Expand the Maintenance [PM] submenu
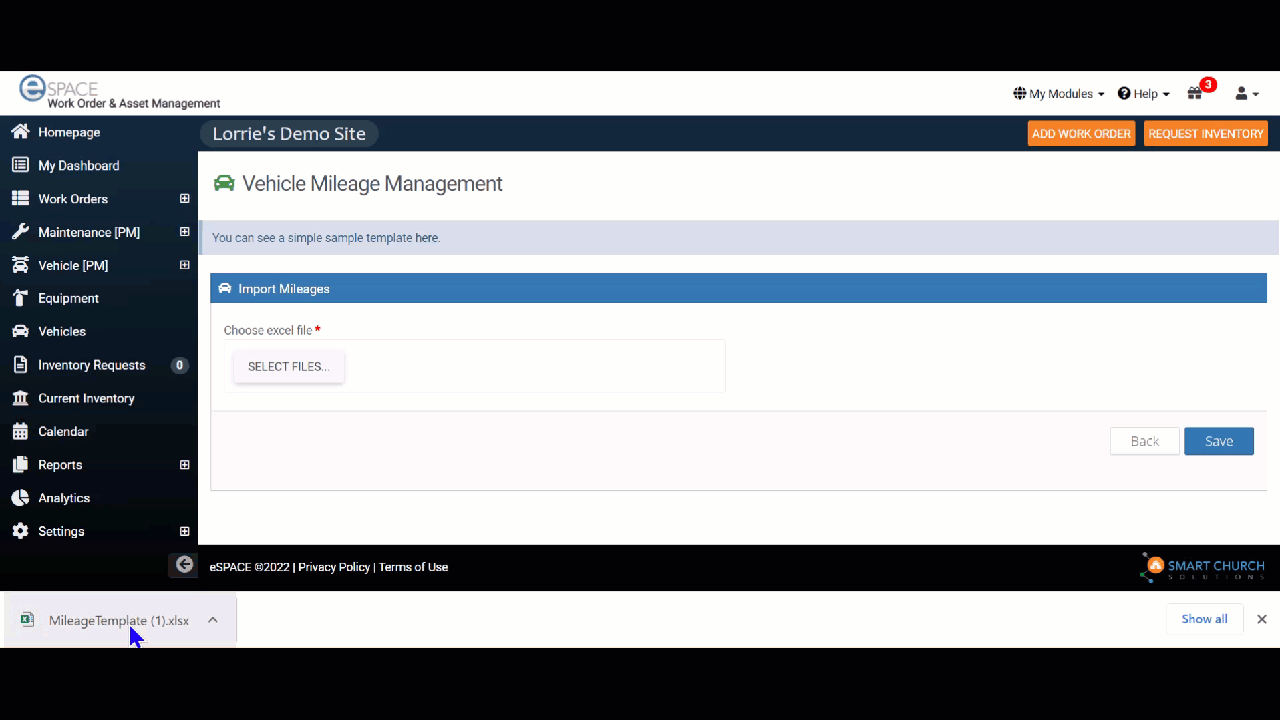1280x720 pixels. coord(184,232)
